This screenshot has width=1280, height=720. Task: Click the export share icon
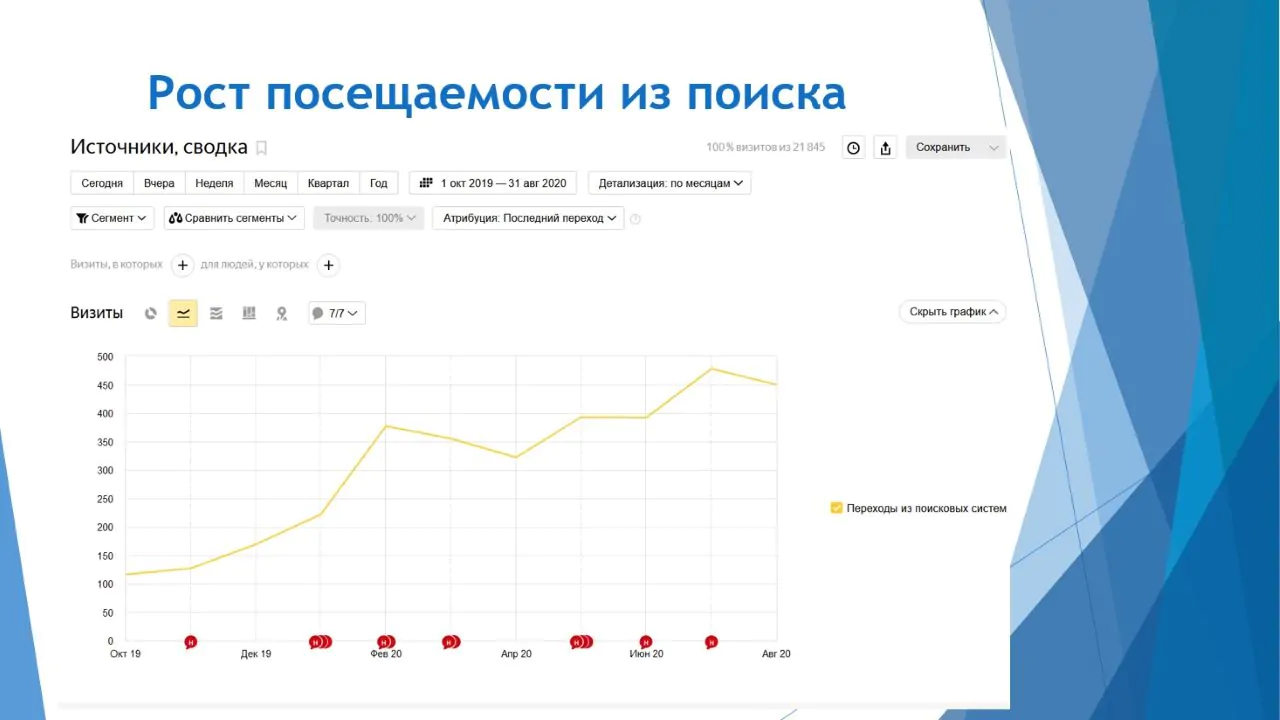pos(885,148)
